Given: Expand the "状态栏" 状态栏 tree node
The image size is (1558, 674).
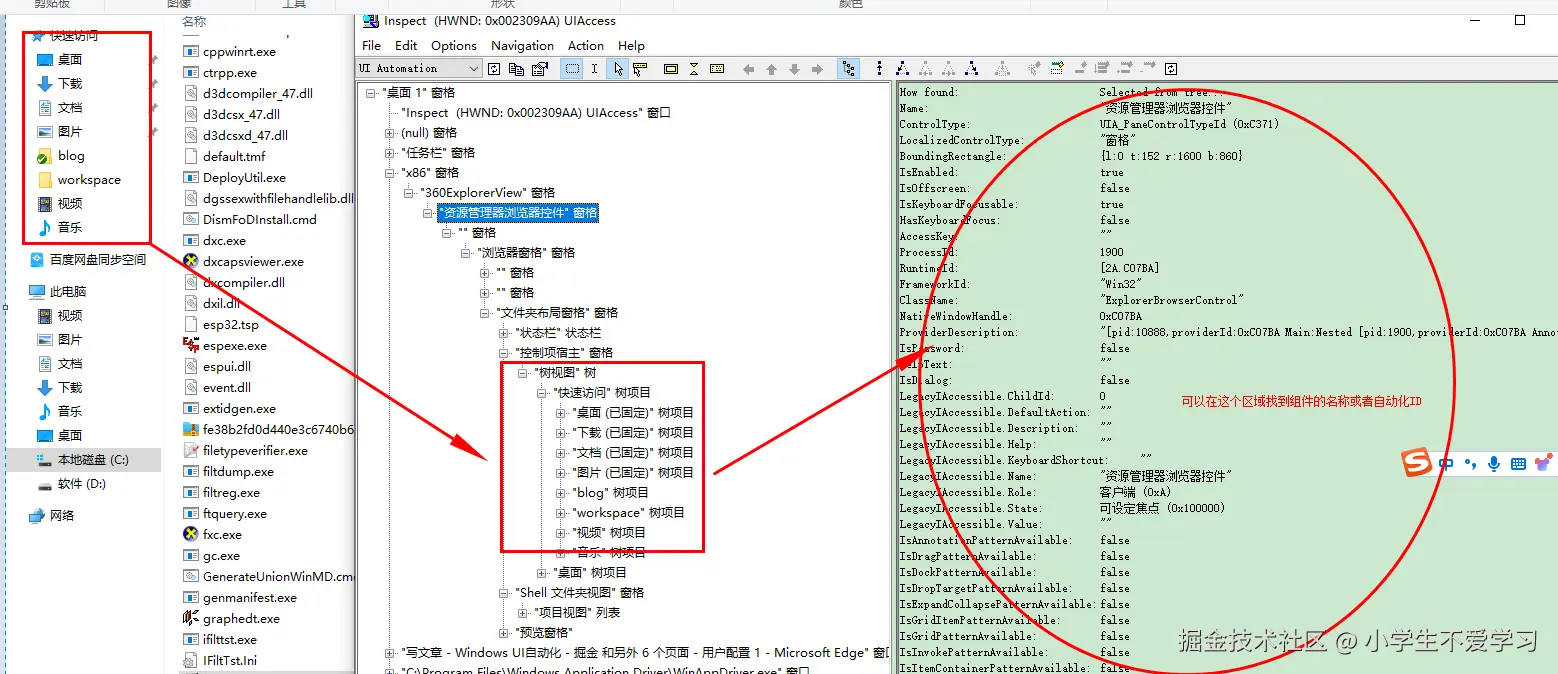Looking at the screenshot, I should click(504, 333).
